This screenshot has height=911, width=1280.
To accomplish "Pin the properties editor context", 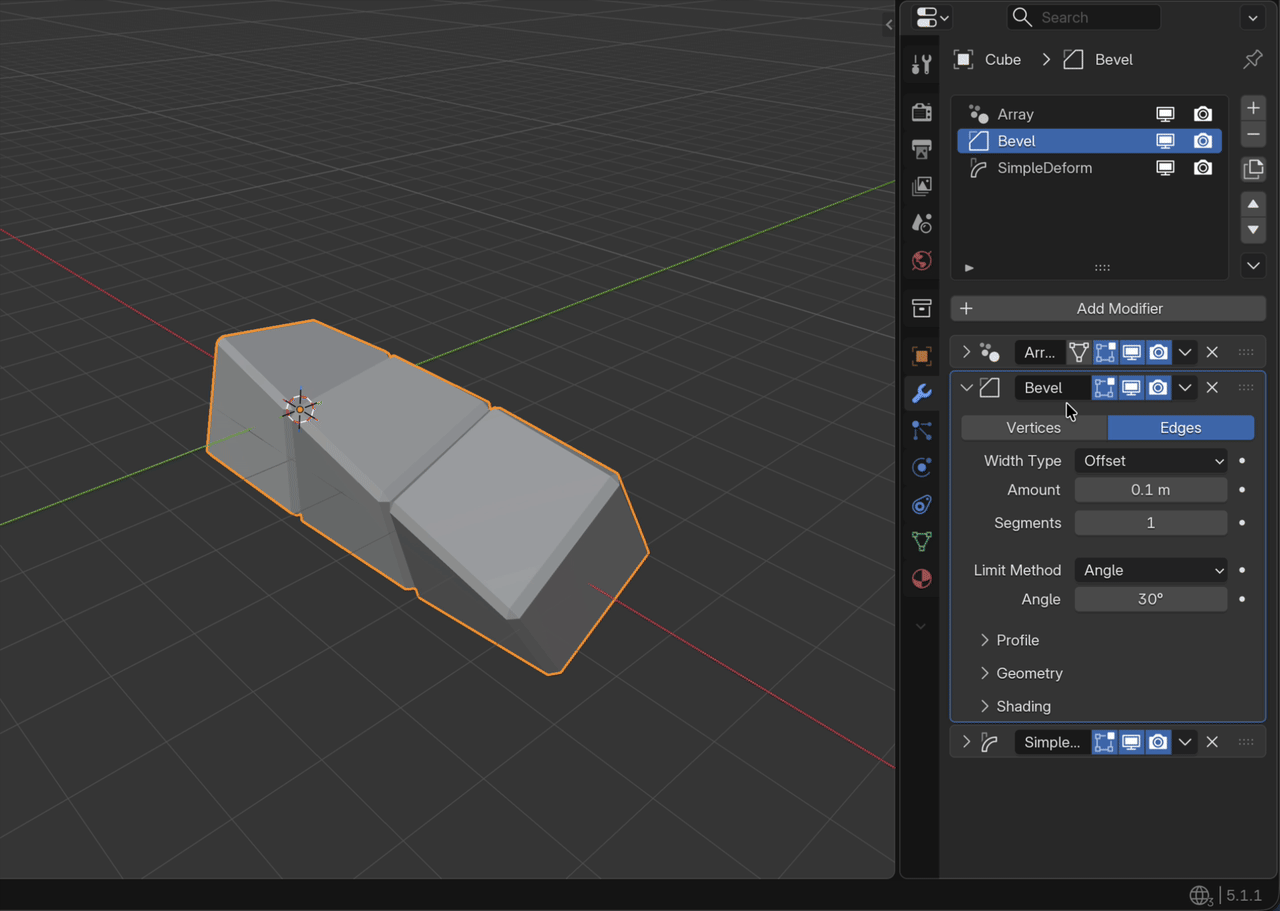I will click(x=1252, y=60).
